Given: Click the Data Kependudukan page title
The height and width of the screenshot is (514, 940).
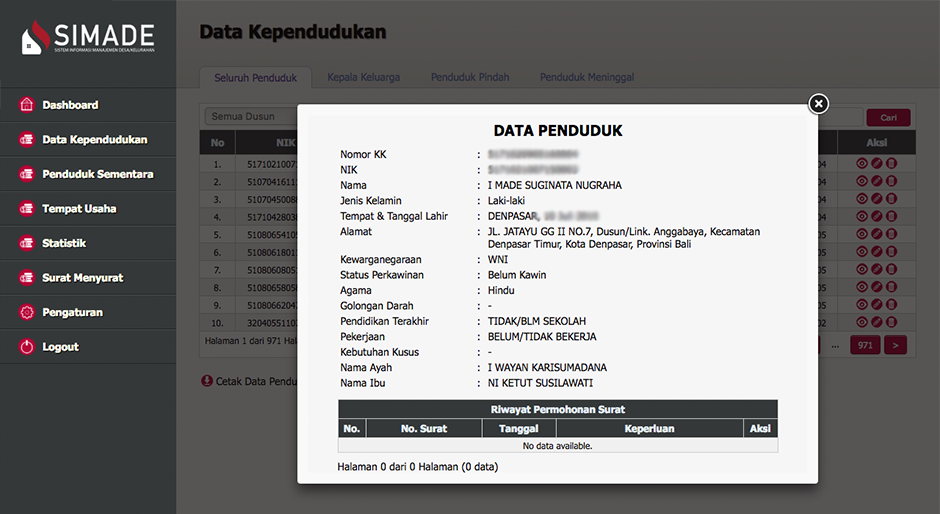Looking at the screenshot, I should click(x=293, y=32).
